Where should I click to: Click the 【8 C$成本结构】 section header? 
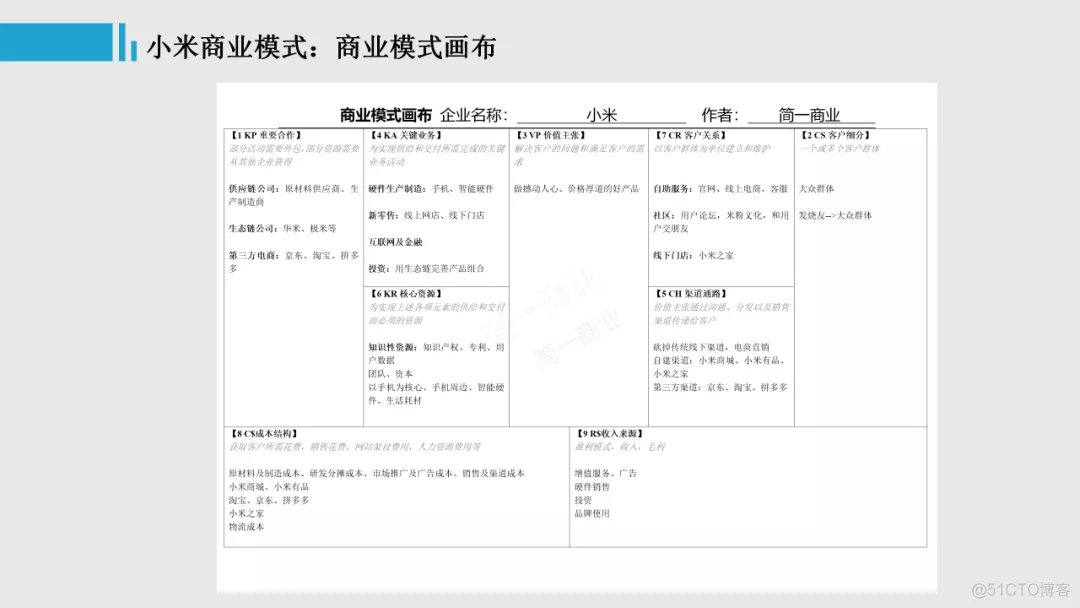click(x=264, y=433)
